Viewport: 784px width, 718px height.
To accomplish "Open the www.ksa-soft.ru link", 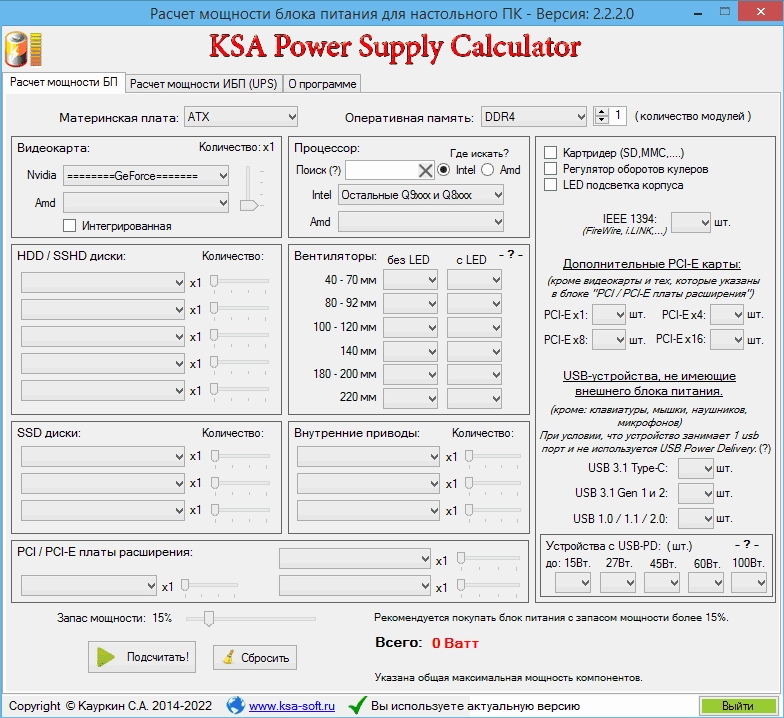I will [292, 706].
